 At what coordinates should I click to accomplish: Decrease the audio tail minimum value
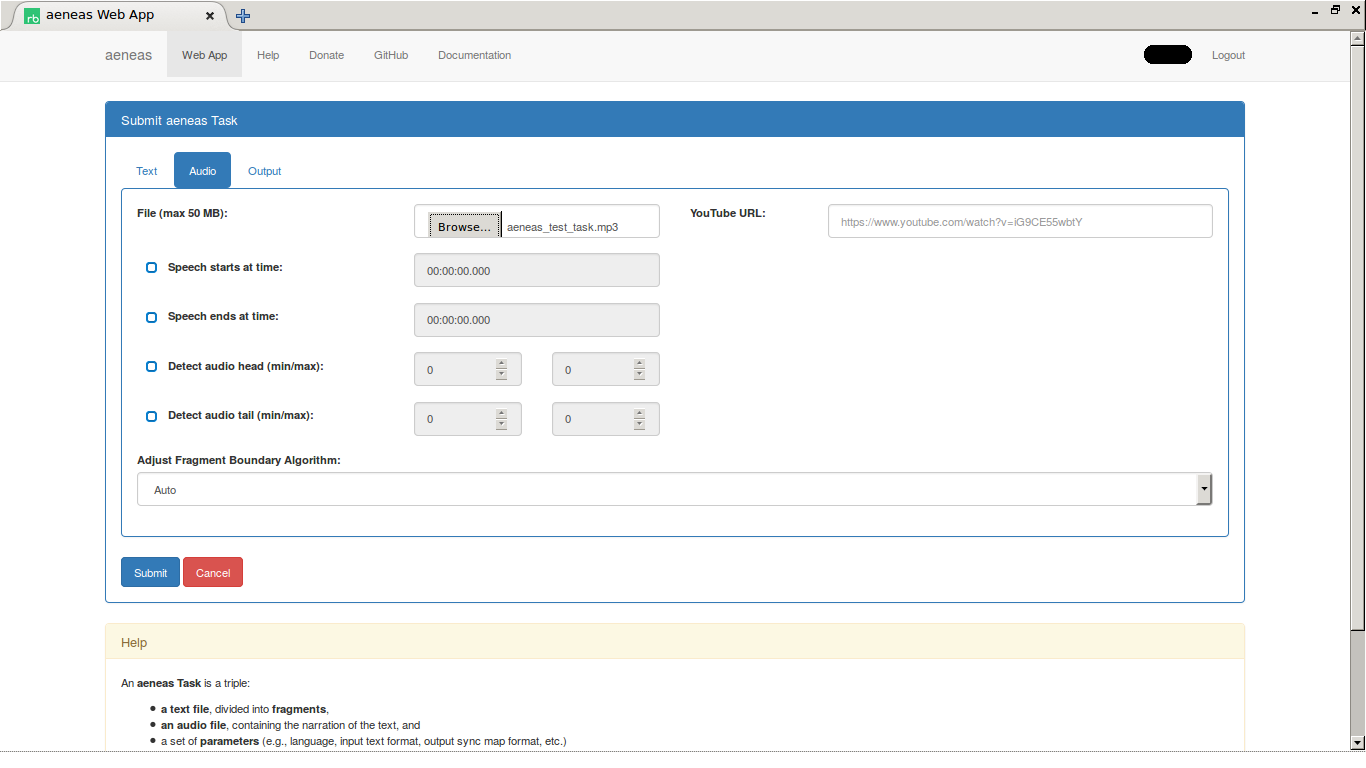click(x=501, y=424)
